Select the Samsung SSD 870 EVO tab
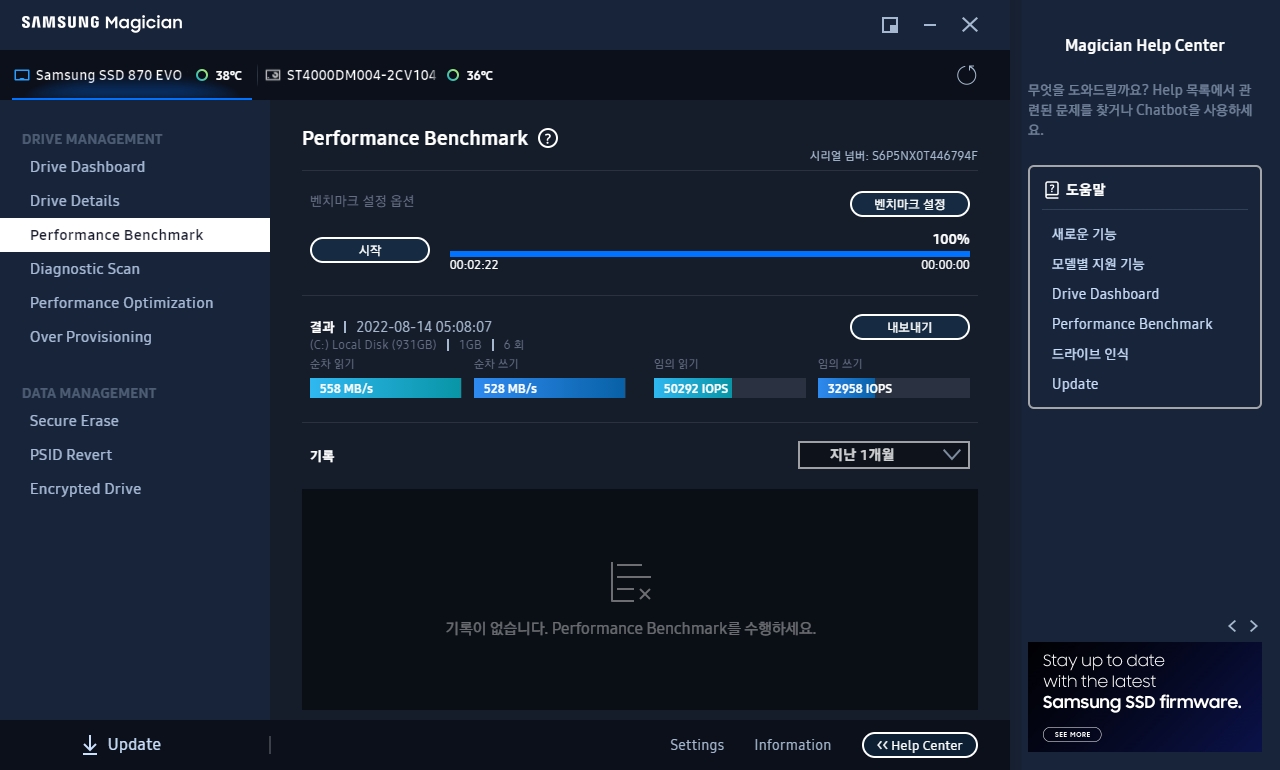 coord(132,75)
